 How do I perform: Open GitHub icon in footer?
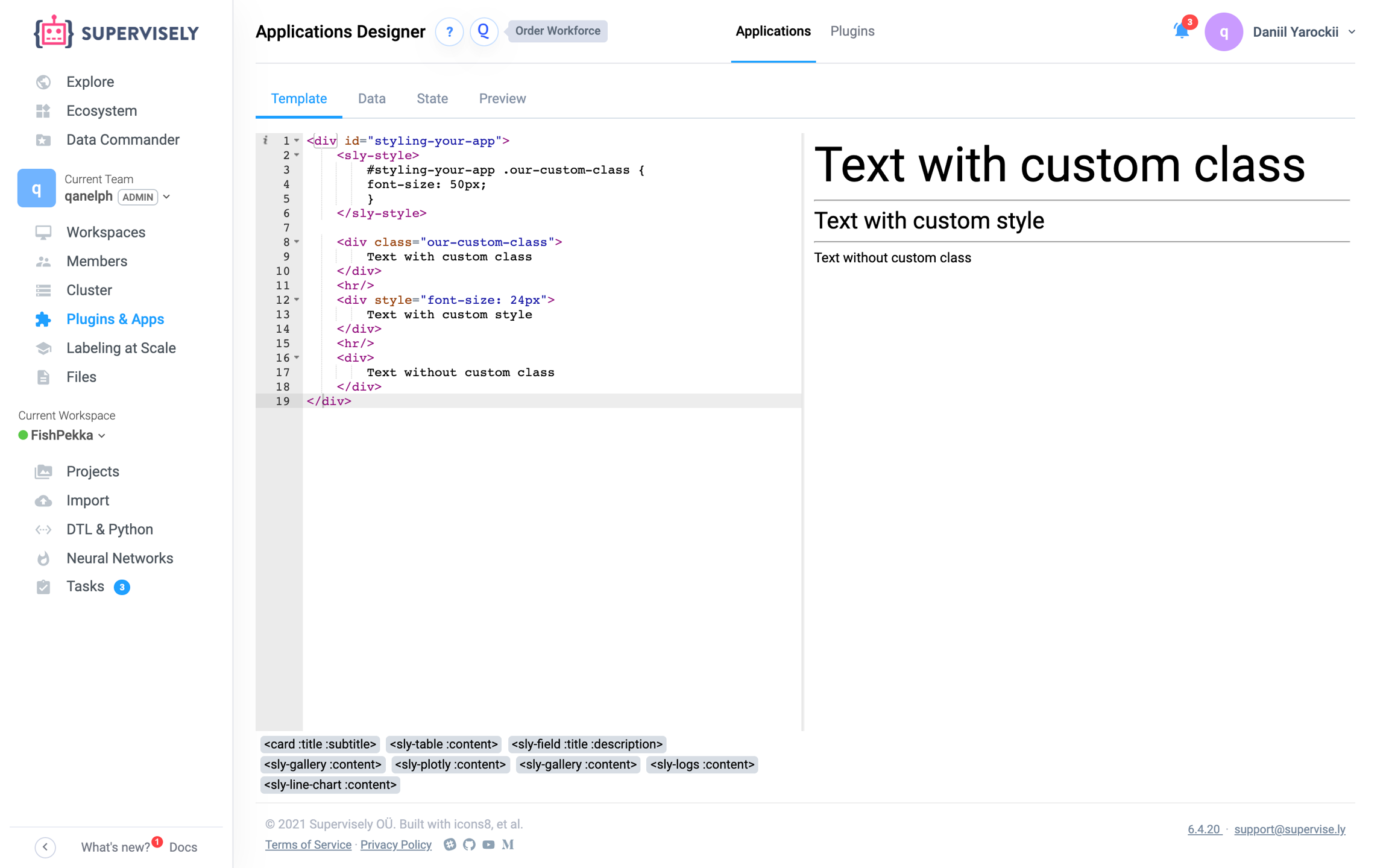469,844
